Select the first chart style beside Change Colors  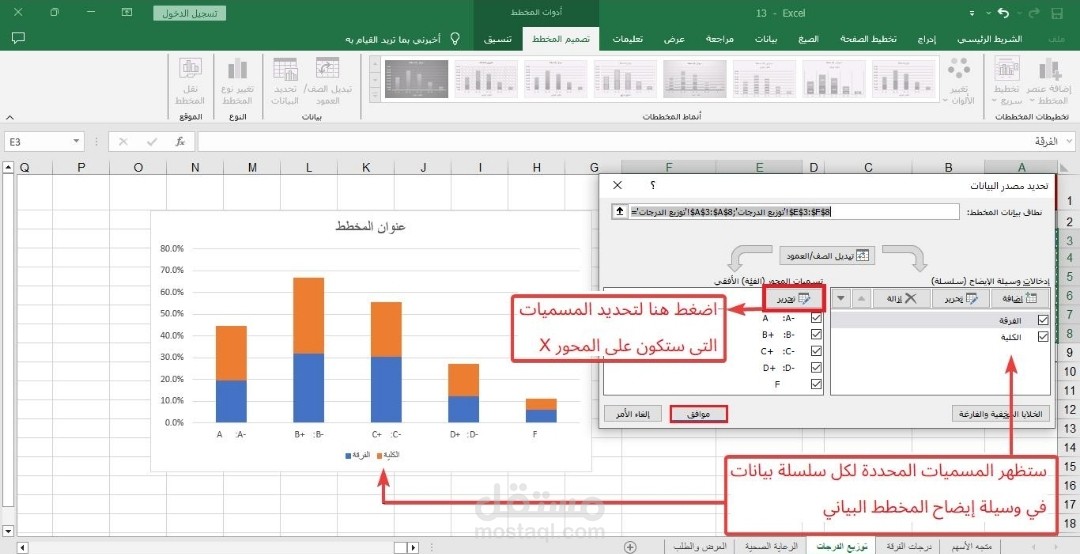(904, 79)
